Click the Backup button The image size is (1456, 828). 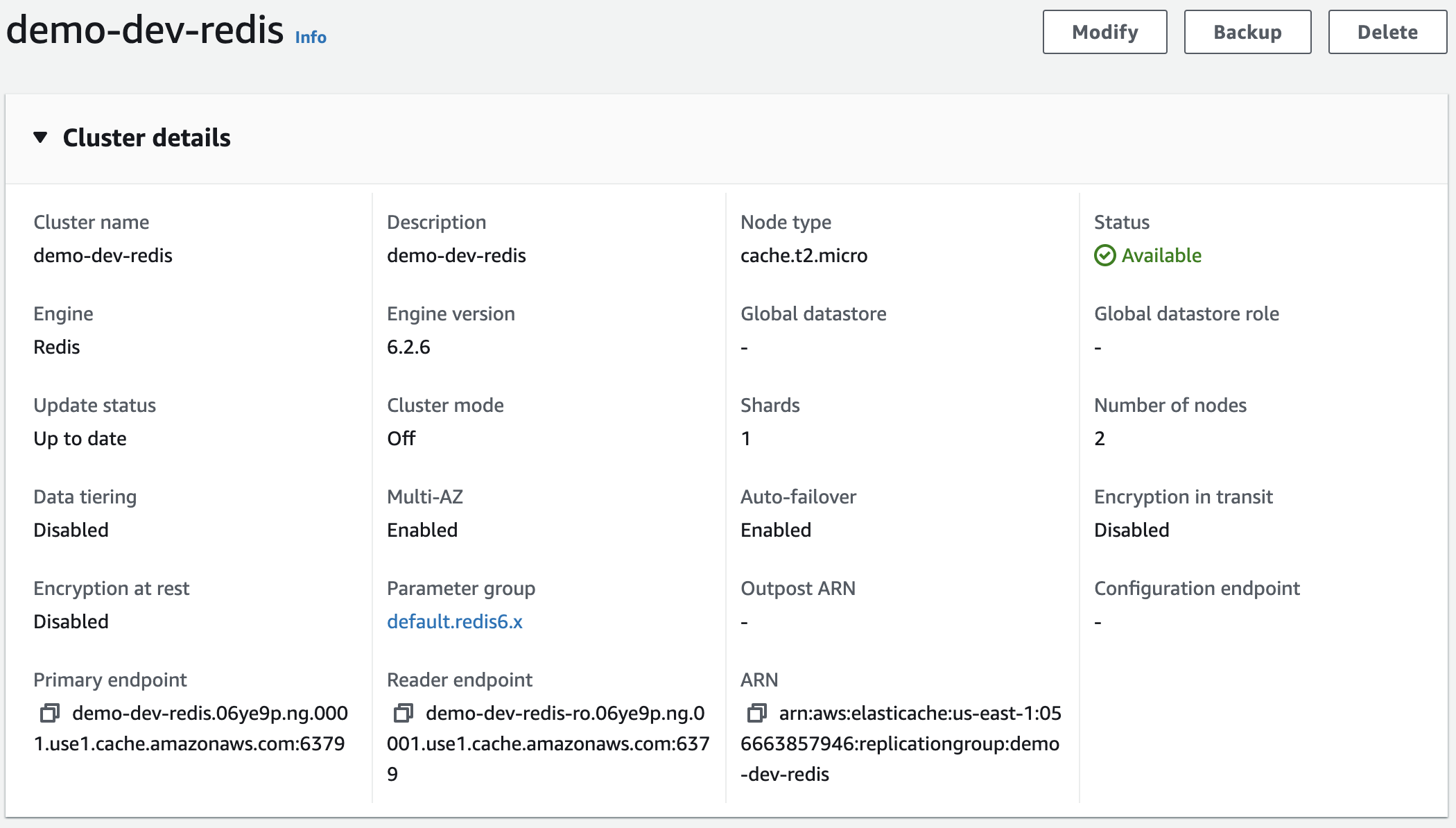pos(1247,32)
